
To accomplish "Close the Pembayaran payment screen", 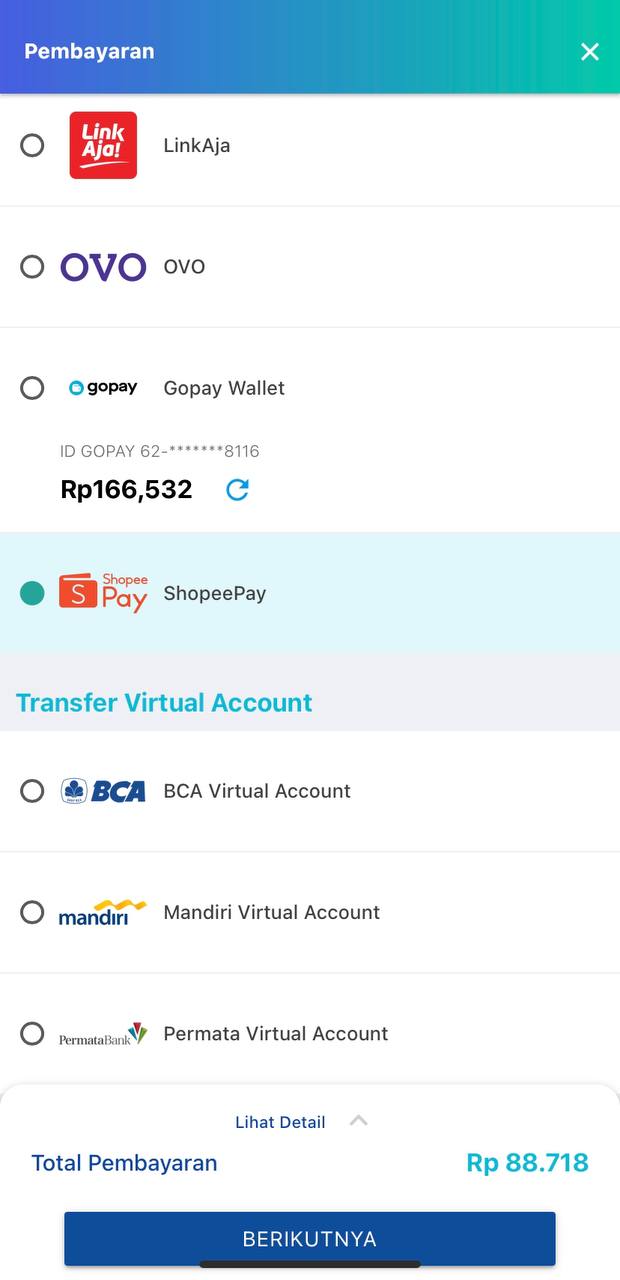I will [590, 52].
